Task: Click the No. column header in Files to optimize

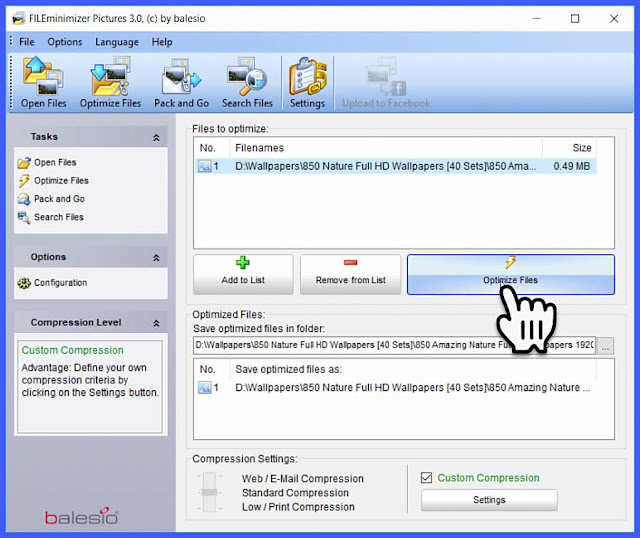Action: (212, 148)
